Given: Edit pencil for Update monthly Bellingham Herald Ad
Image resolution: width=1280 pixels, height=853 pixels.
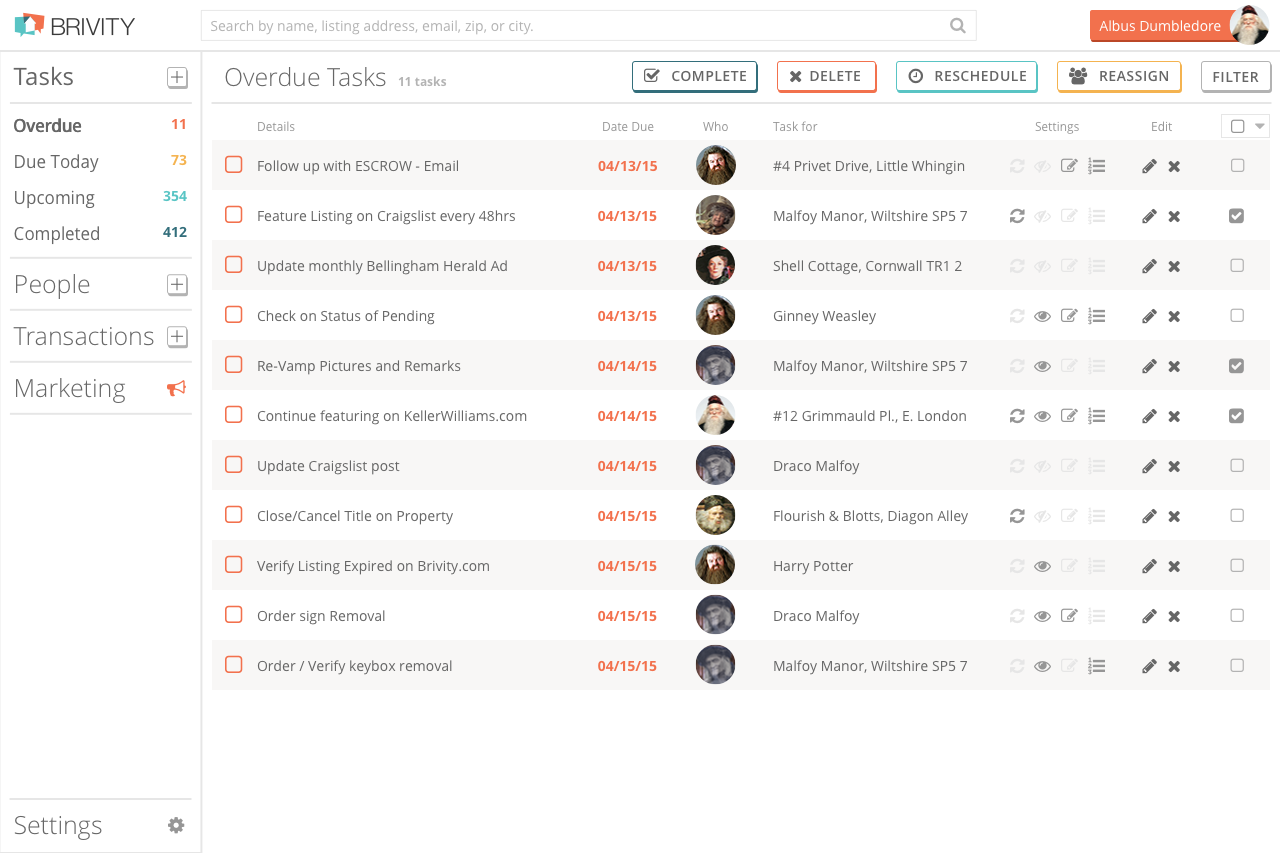Looking at the screenshot, I should pyautogui.click(x=1149, y=266).
